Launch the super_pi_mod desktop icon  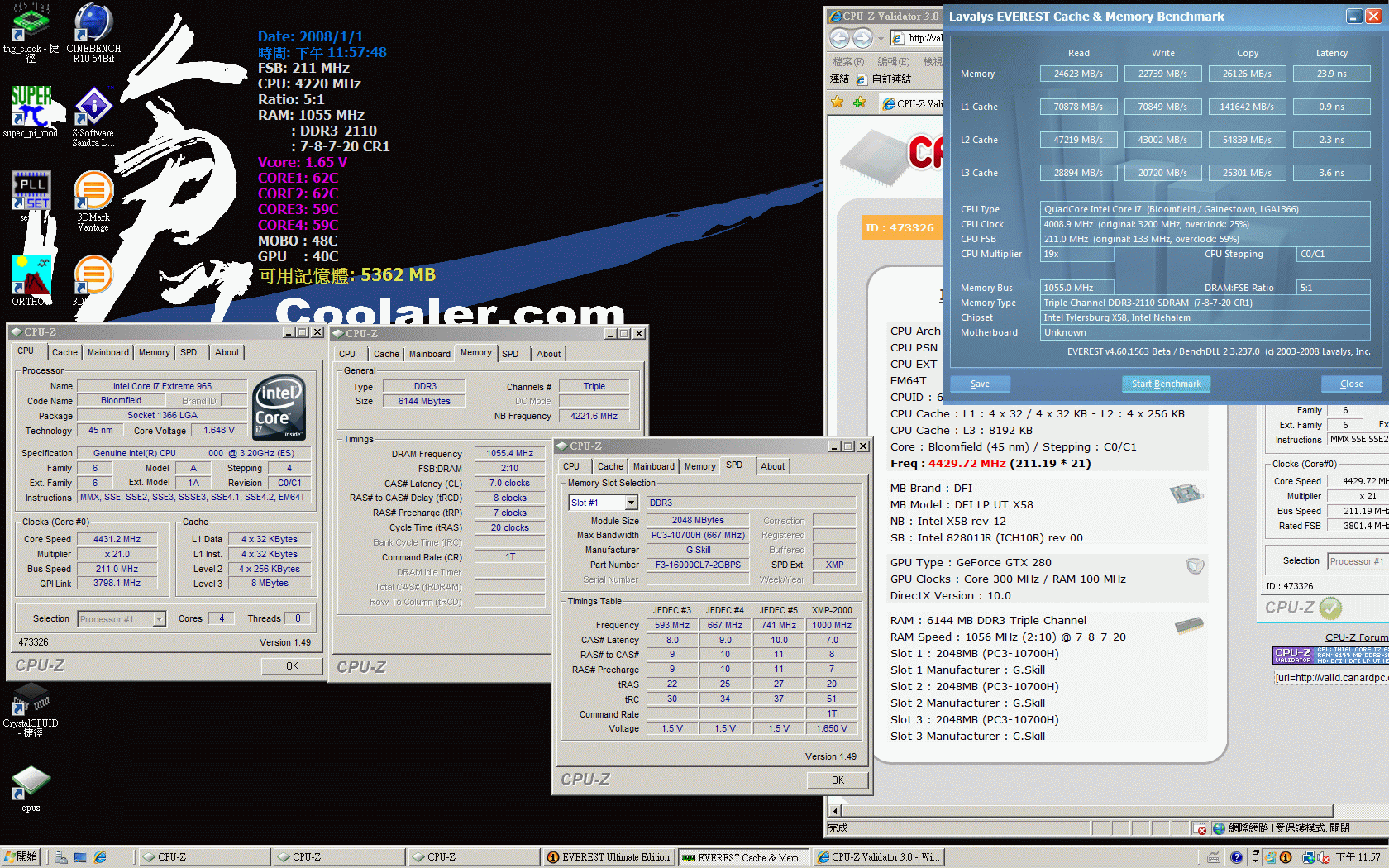pyautogui.click(x=31, y=112)
